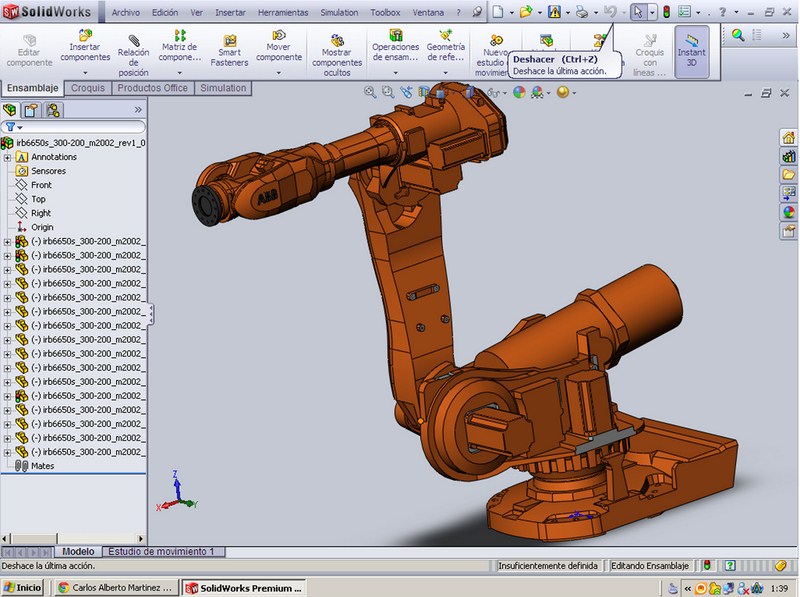
Task: Open SolidWorks Resources home task pane
Action: point(789,137)
